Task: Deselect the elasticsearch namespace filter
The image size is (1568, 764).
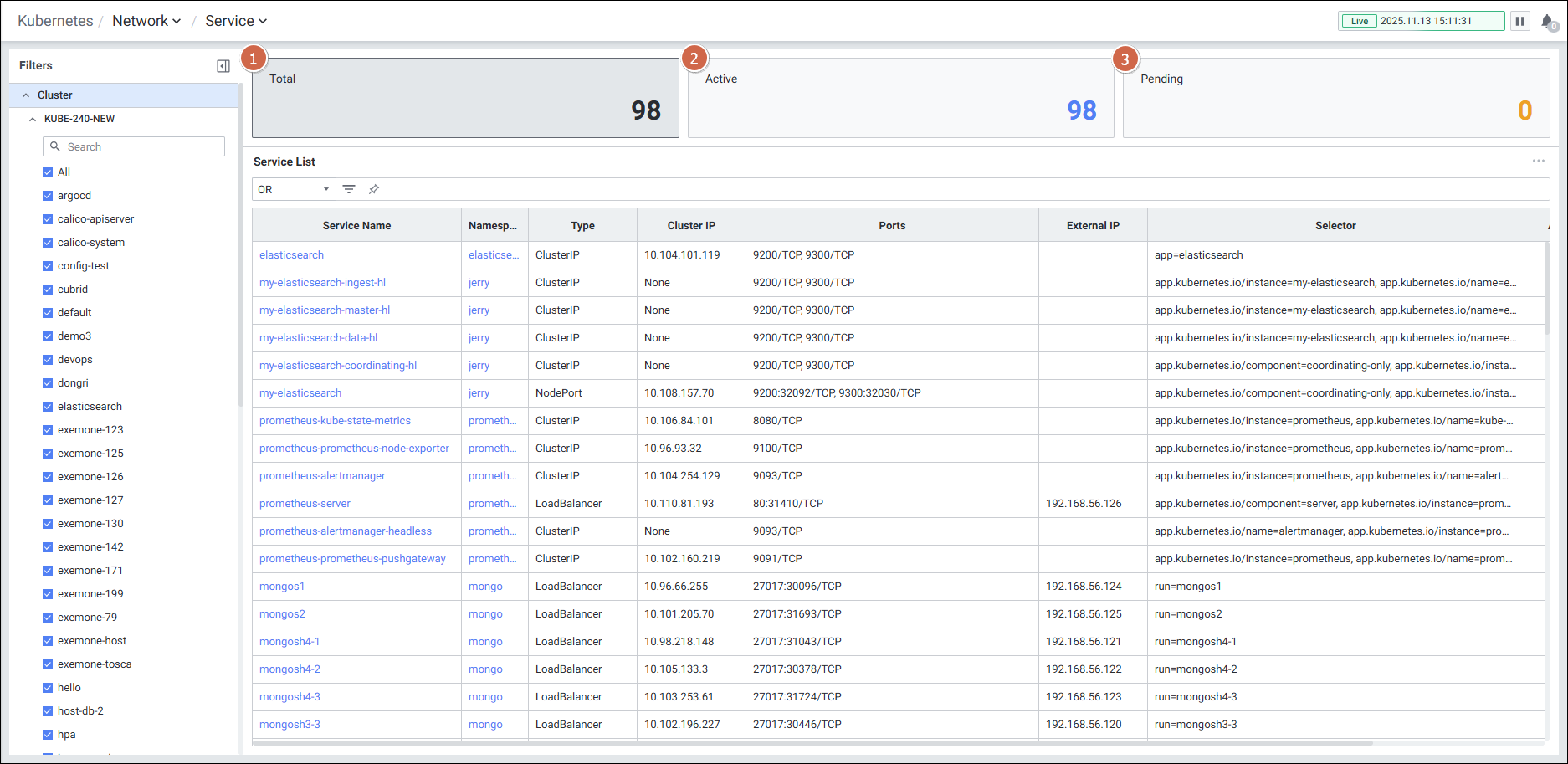Action: pos(48,407)
